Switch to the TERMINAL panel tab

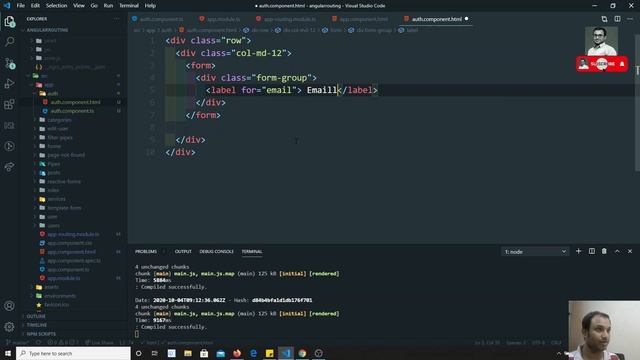pyautogui.click(x=252, y=251)
